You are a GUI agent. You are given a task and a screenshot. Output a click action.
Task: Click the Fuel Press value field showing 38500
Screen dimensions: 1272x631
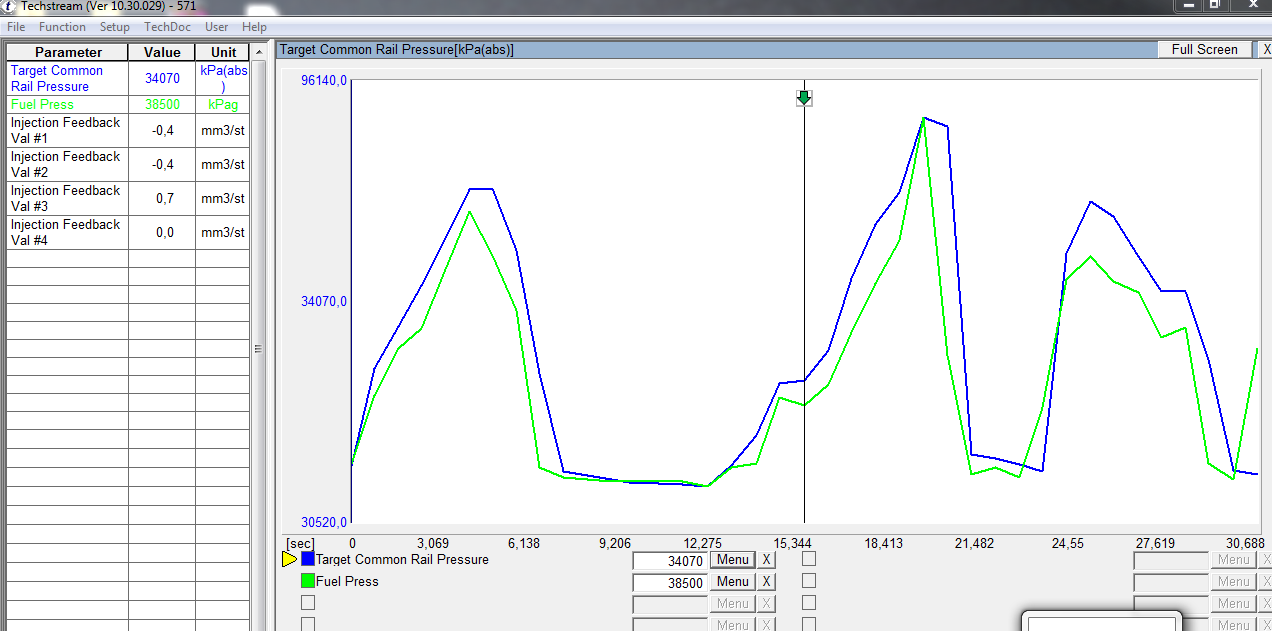click(x=670, y=583)
